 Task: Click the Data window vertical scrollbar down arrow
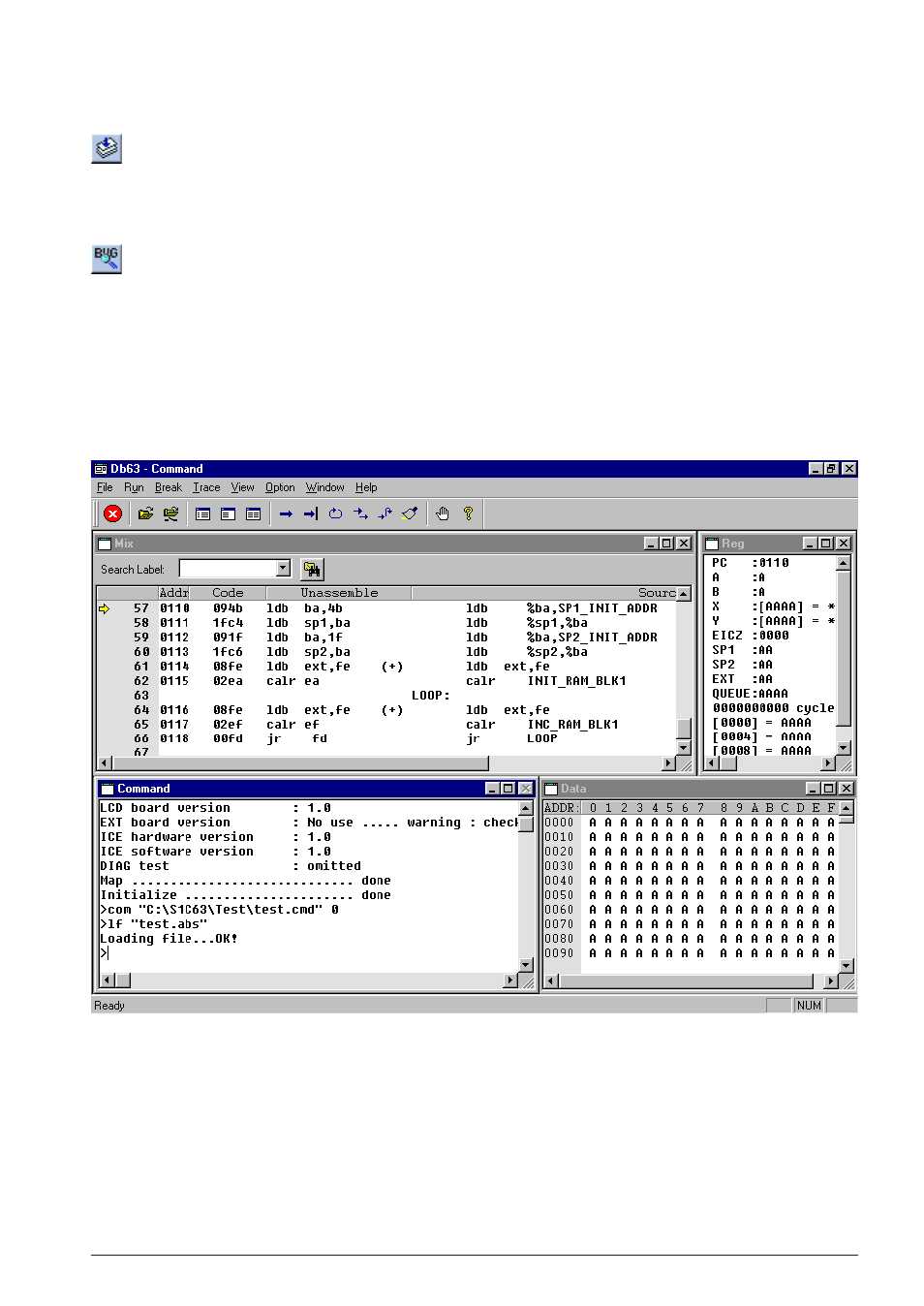[847, 966]
